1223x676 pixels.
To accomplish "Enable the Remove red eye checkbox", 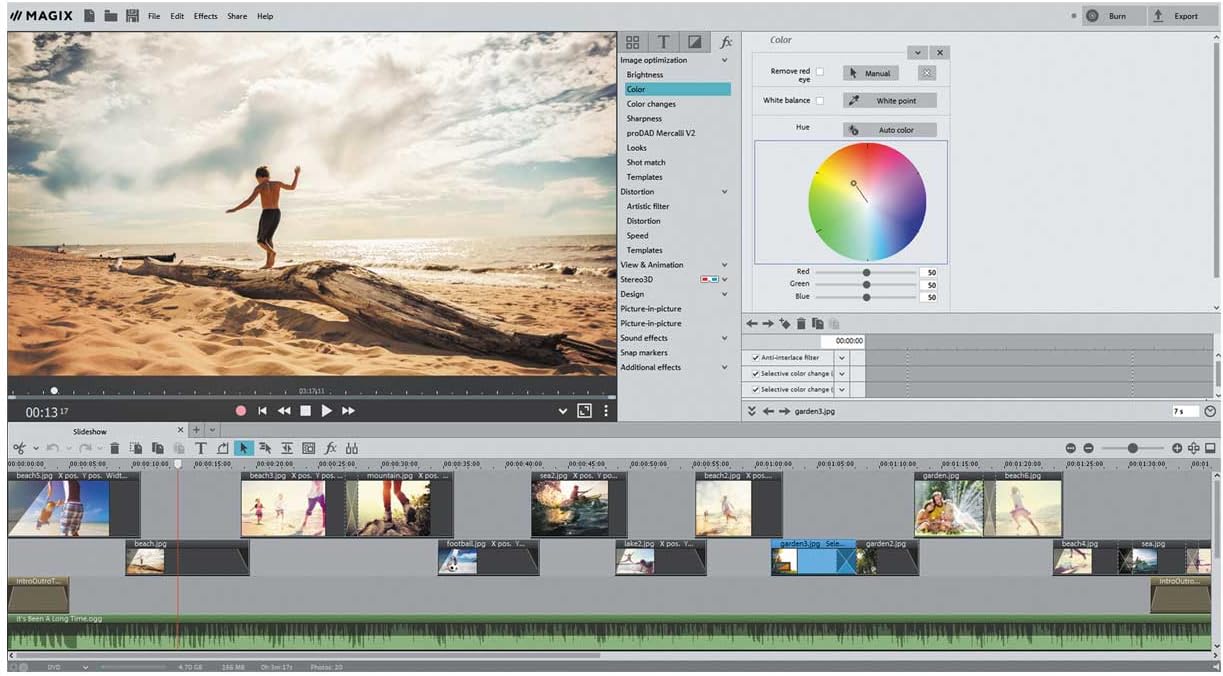I will click(820, 72).
